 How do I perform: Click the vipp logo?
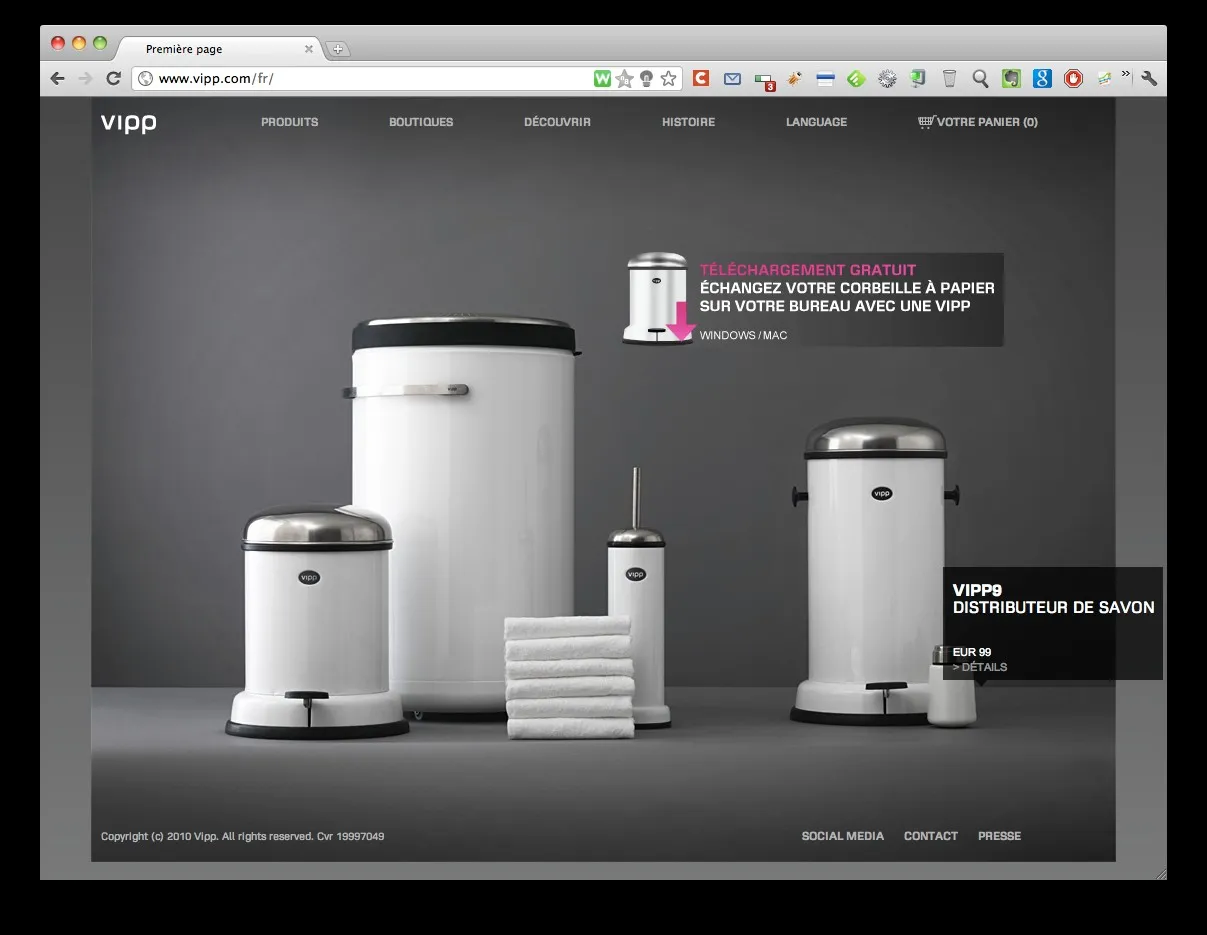[129, 123]
